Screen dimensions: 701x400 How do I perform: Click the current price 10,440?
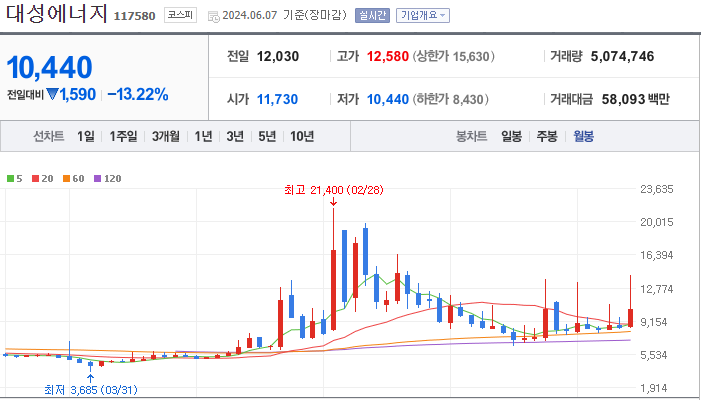(49, 67)
